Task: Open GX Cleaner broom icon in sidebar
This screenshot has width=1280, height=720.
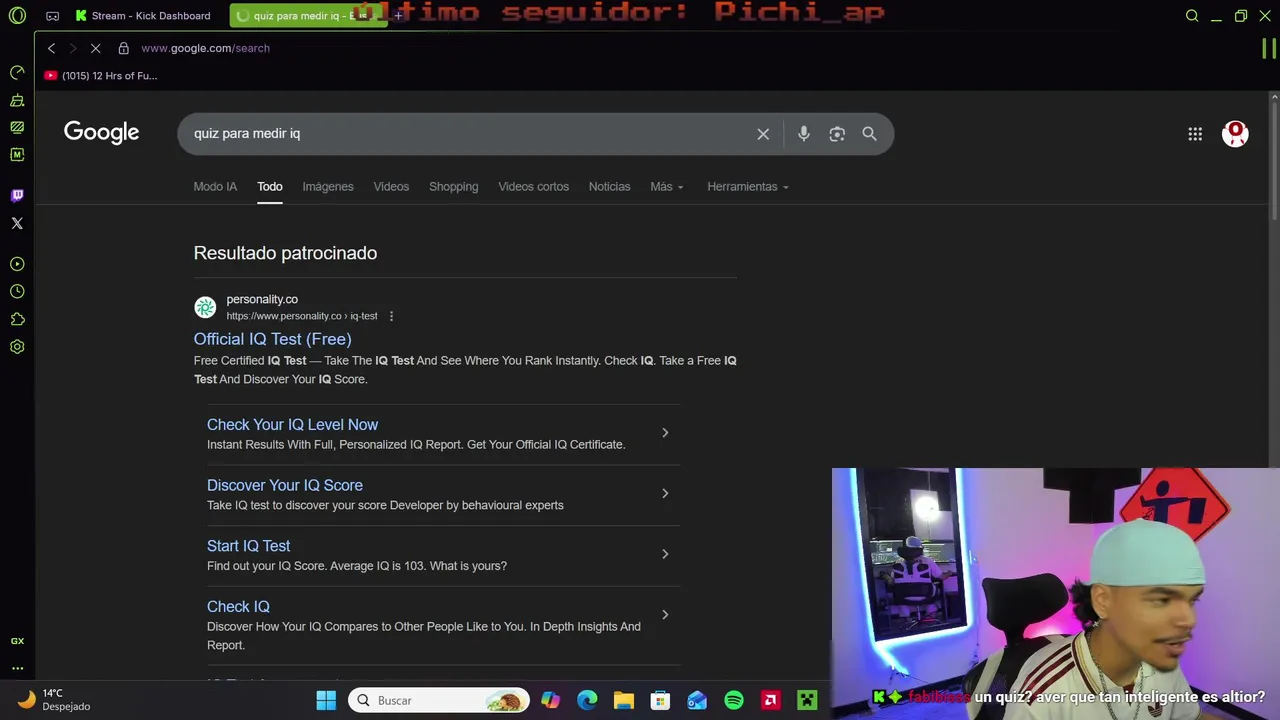Action: coord(17,100)
